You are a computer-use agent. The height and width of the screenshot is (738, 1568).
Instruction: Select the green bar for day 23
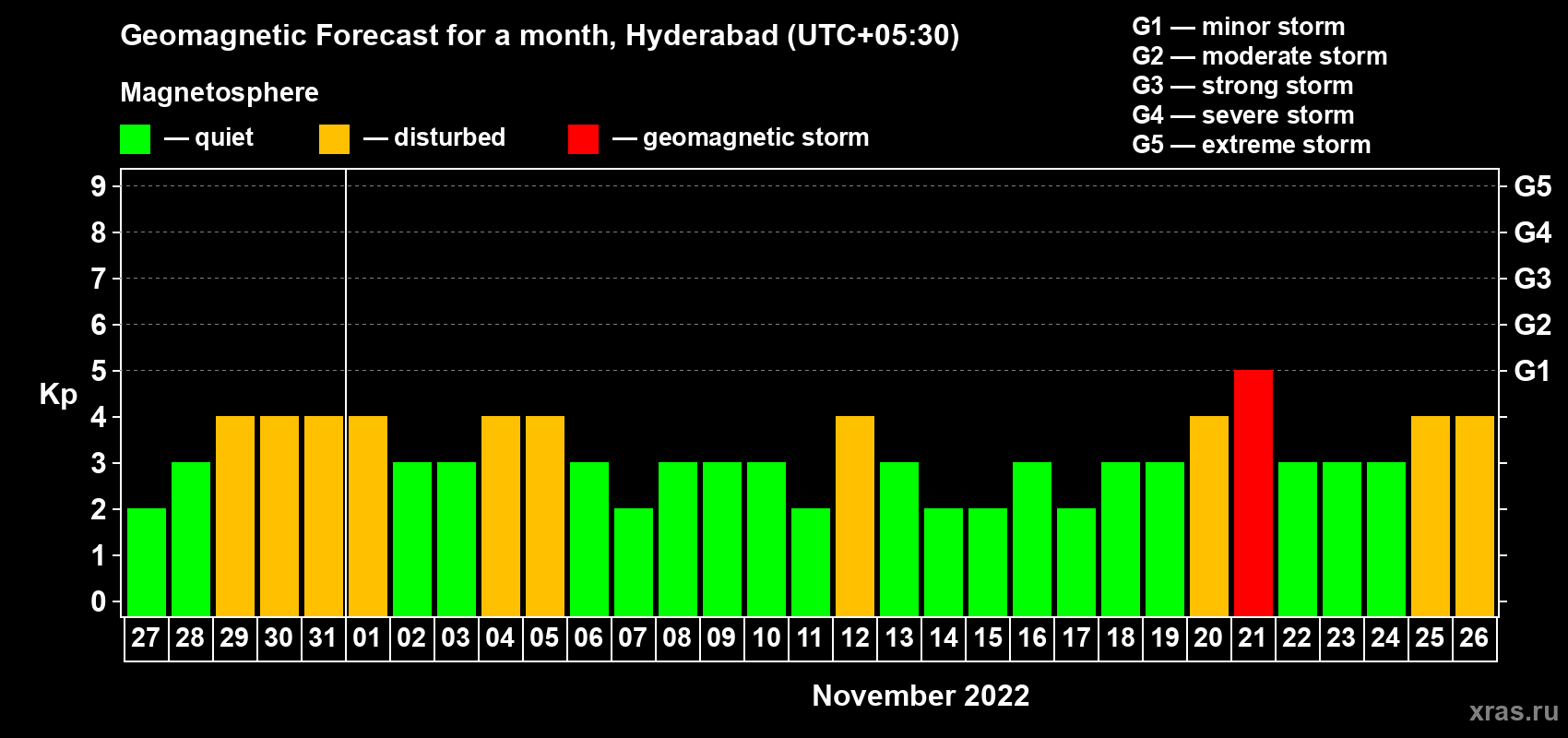[x=1342, y=539]
